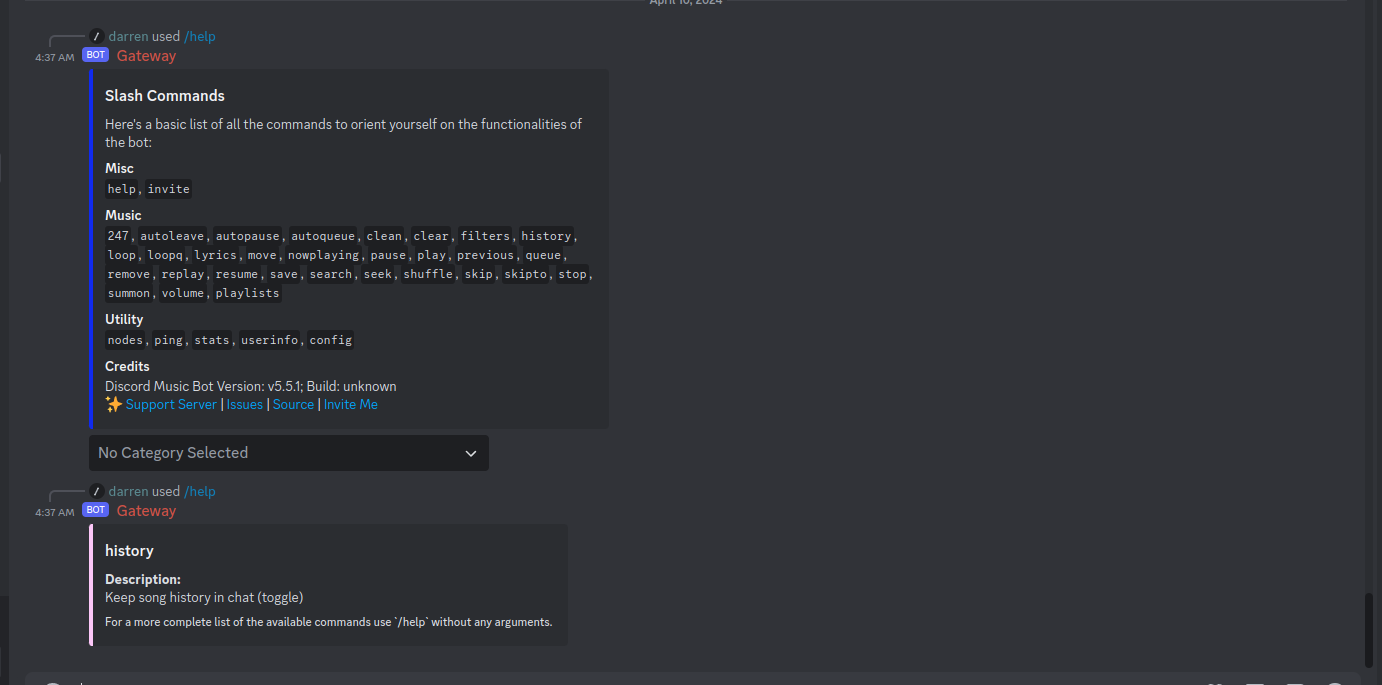Click the "userinfo" command tag
The height and width of the screenshot is (685, 1382).
(269, 340)
